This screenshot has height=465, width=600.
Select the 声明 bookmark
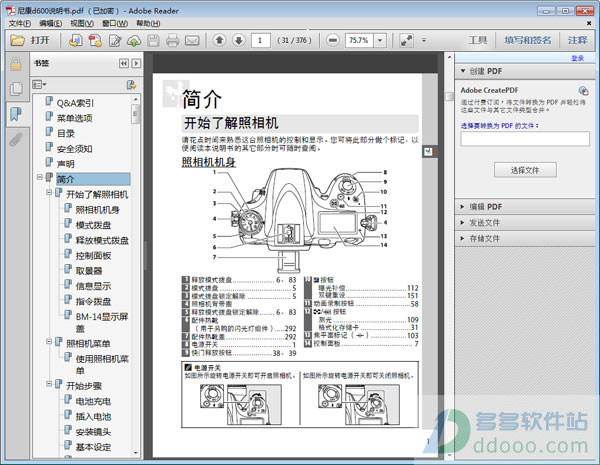coord(65,164)
